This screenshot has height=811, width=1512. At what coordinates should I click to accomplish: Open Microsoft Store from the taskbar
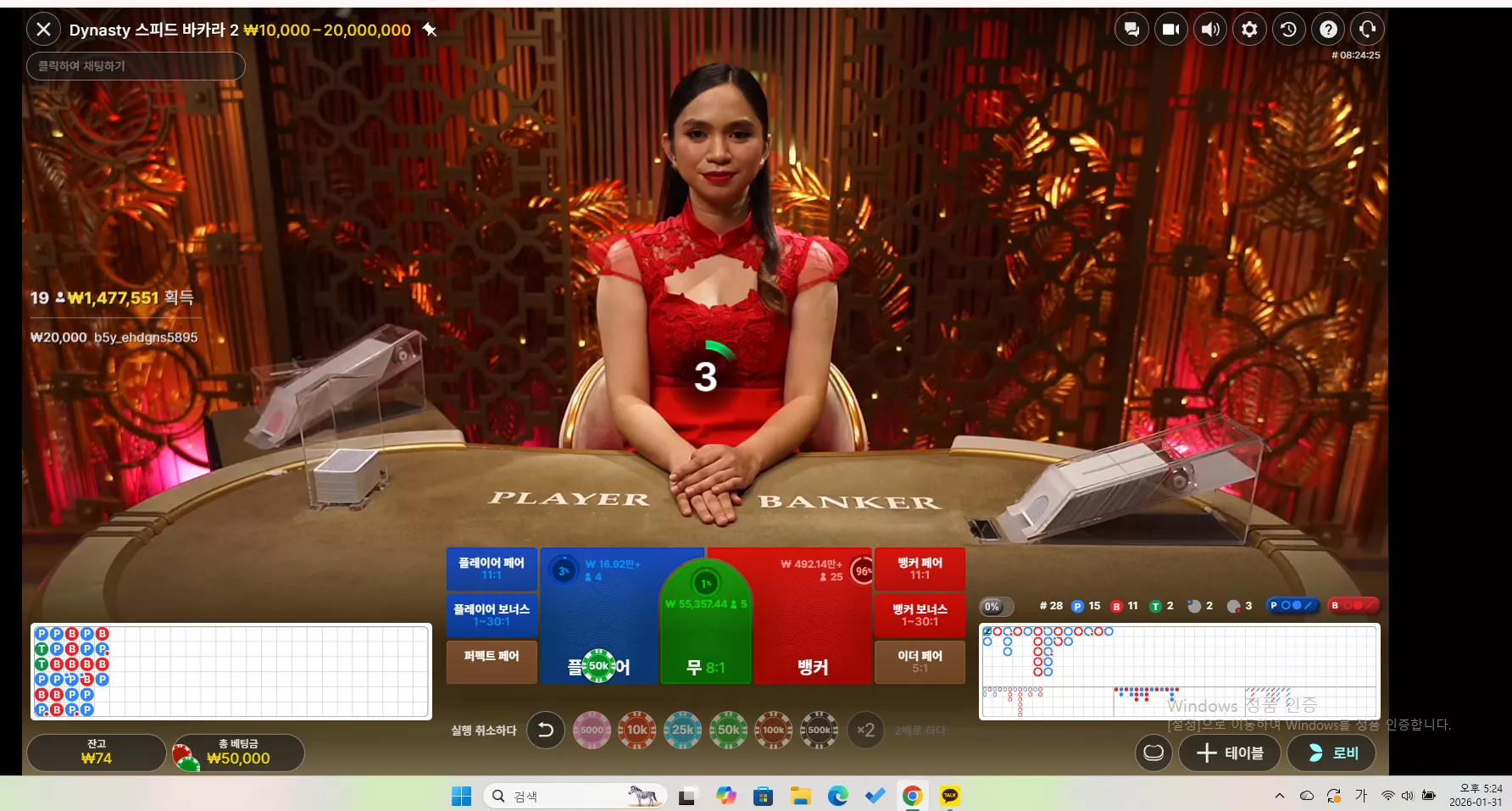point(763,796)
